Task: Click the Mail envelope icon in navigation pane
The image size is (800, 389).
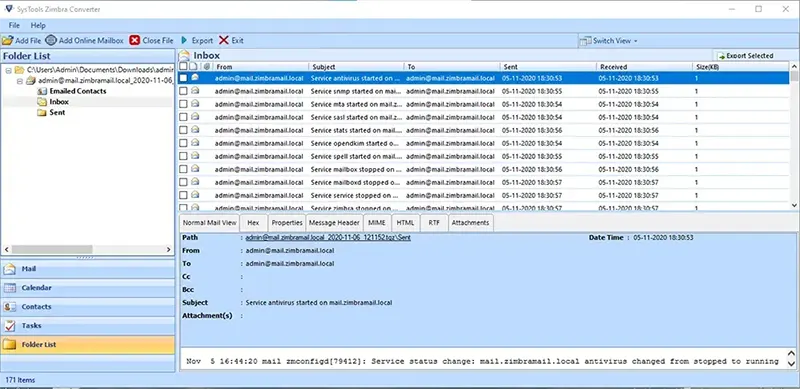Action: tap(10, 269)
